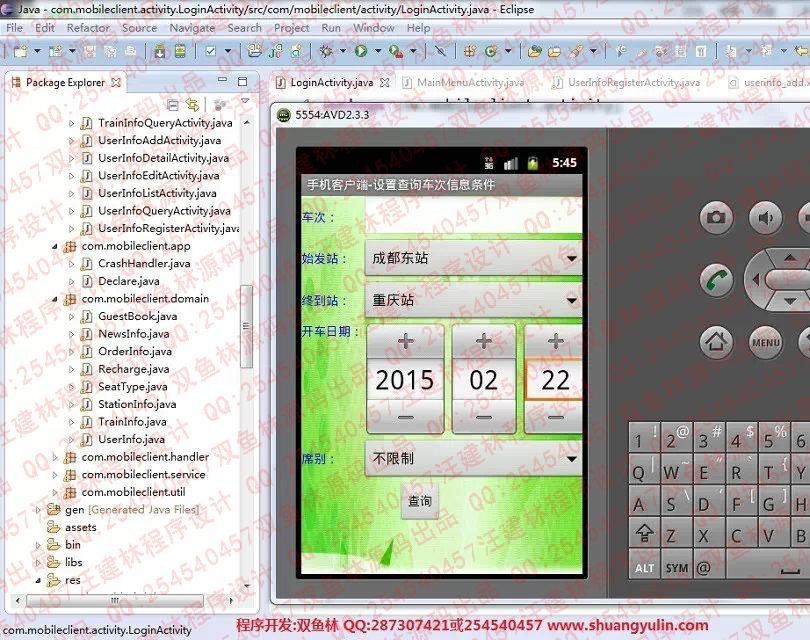Screen dimensions: 810x640
Task: Click the Debug bug icon
Action: click(326, 51)
